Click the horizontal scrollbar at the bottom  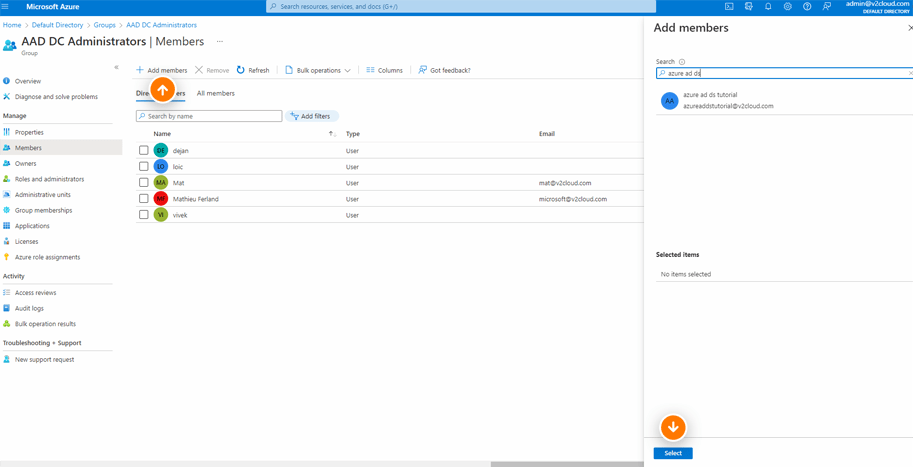[x=567, y=464]
